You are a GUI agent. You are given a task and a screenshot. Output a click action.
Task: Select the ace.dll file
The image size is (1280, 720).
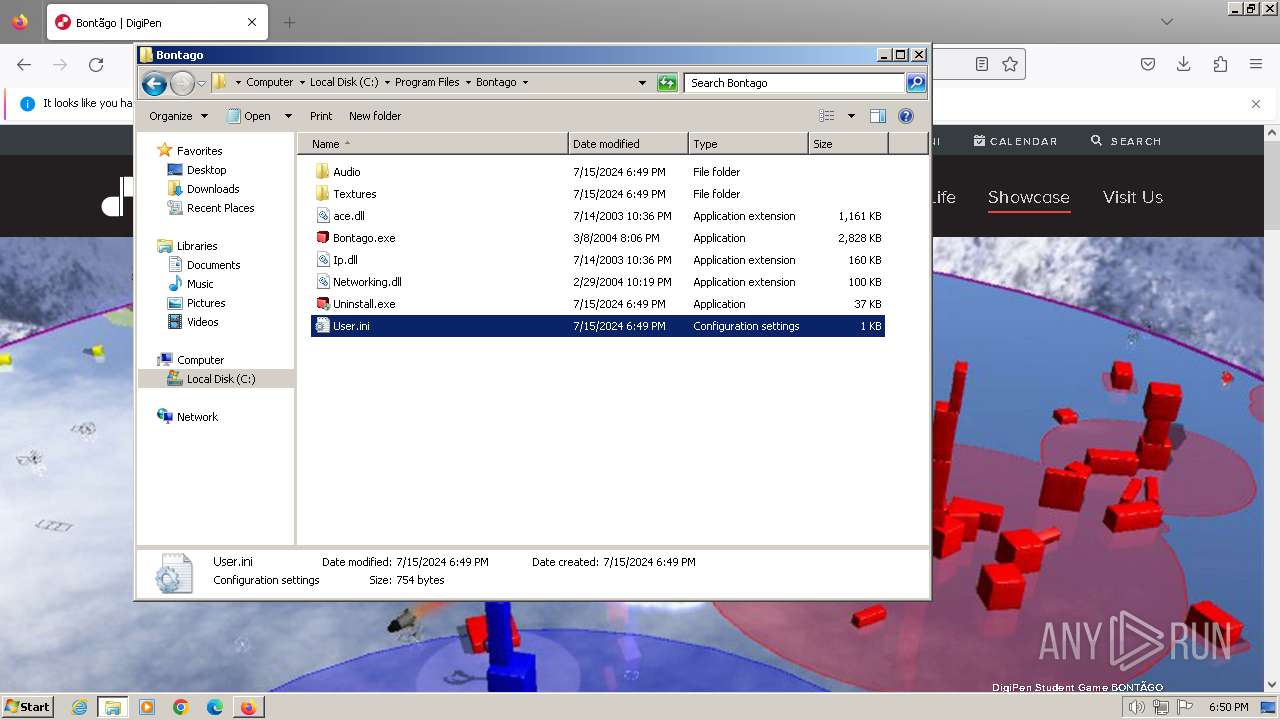pyautogui.click(x=598, y=216)
